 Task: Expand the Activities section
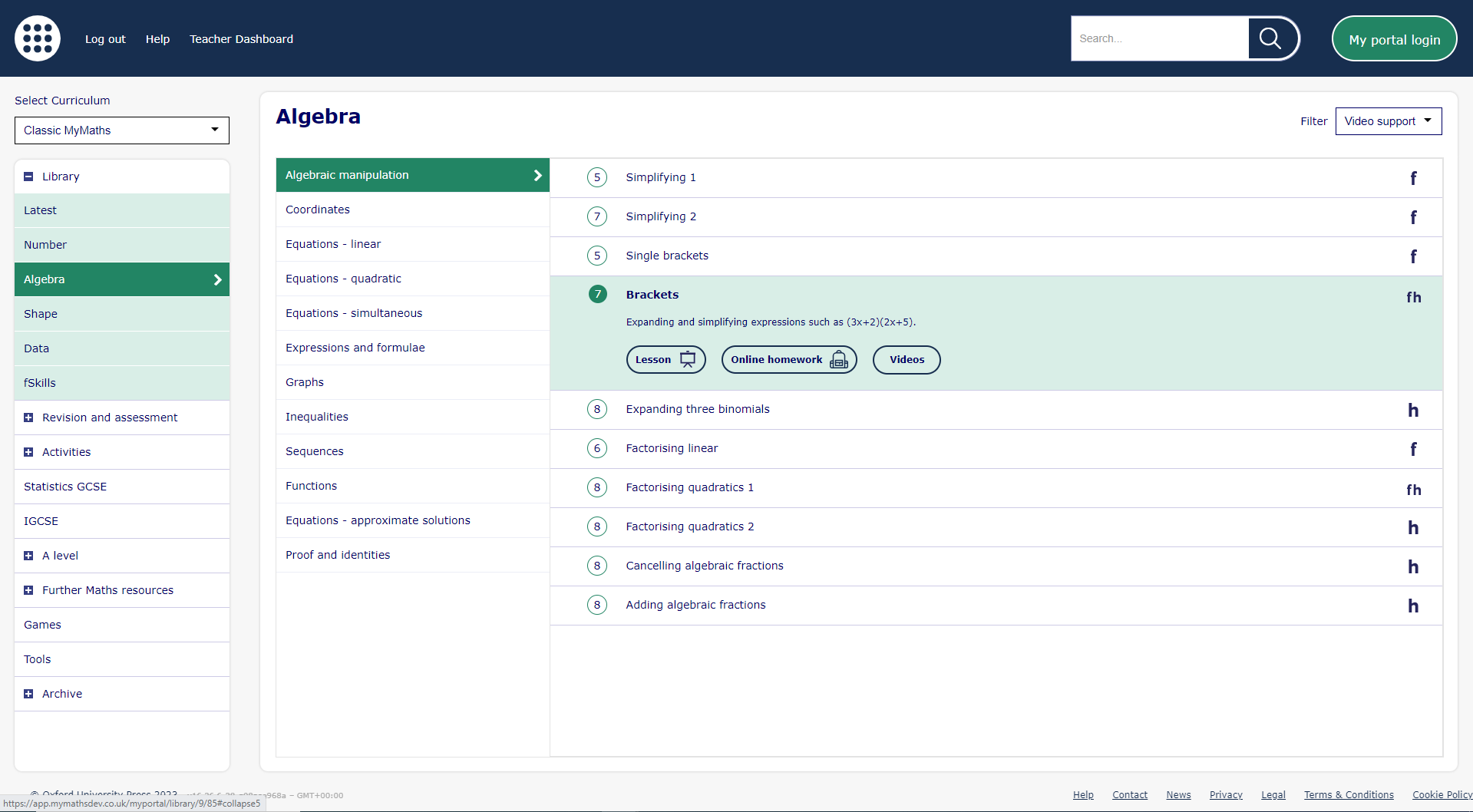click(x=28, y=452)
